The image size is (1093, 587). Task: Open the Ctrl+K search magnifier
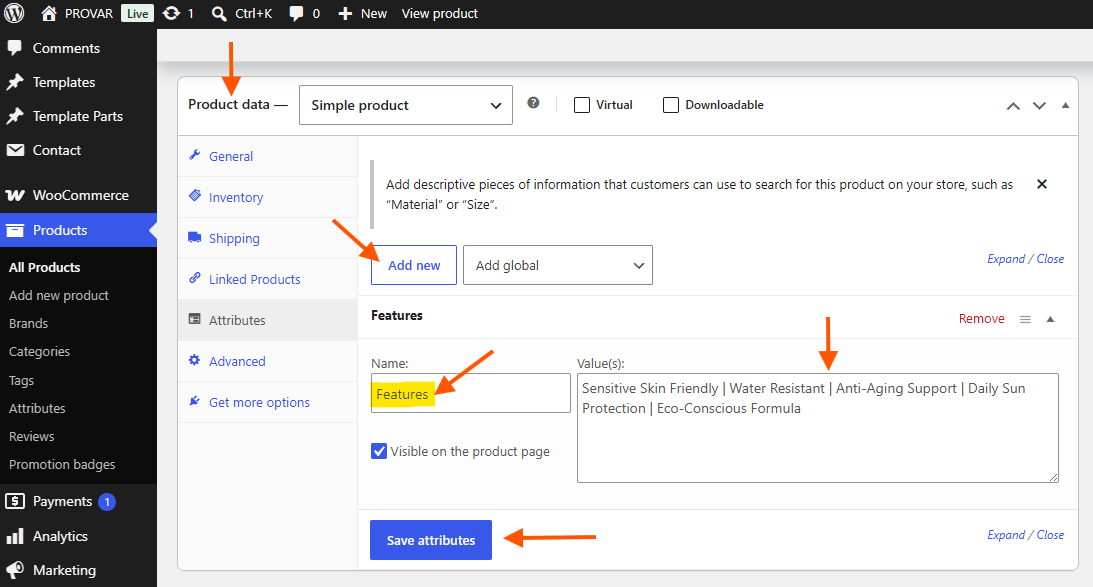[219, 14]
